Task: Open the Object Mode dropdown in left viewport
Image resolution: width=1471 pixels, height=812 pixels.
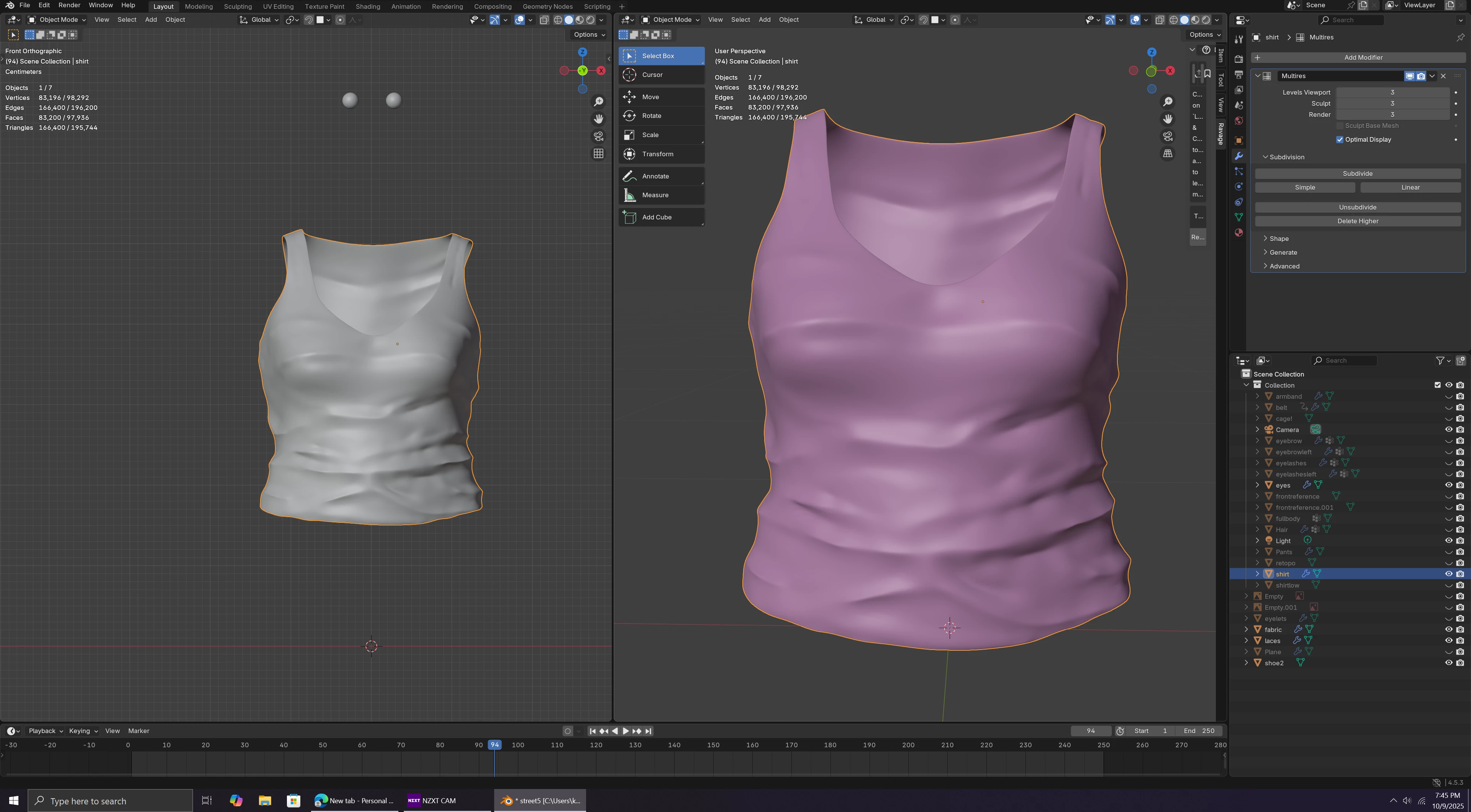Action: tap(57, 20)
